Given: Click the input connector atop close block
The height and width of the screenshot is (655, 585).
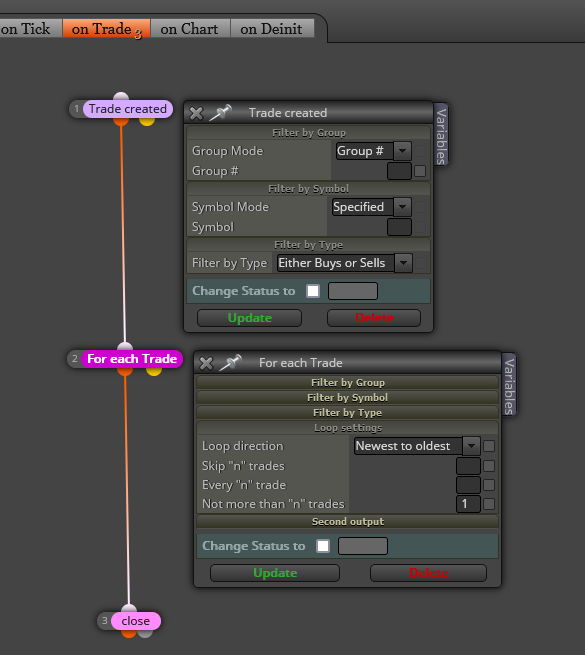Looking at the screenshot, I should tap(129, 608).
